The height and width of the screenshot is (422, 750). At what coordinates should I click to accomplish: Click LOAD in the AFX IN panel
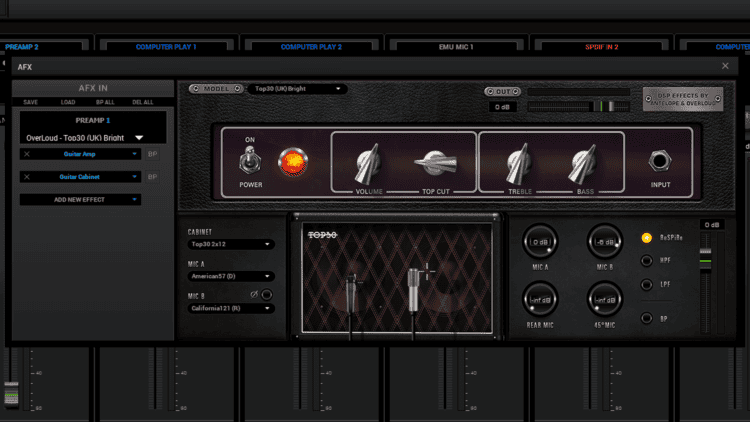(x=68, y=102)
